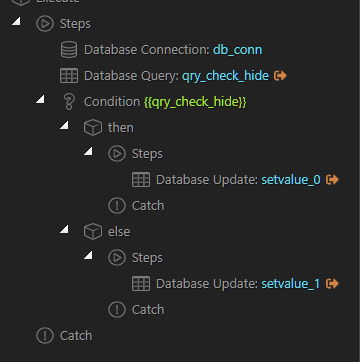Image resolution: width=360 pixels, height=362 pixels.
Task: Click the table icon for Database Update setvalue_1
Action: tap(141, 284)
